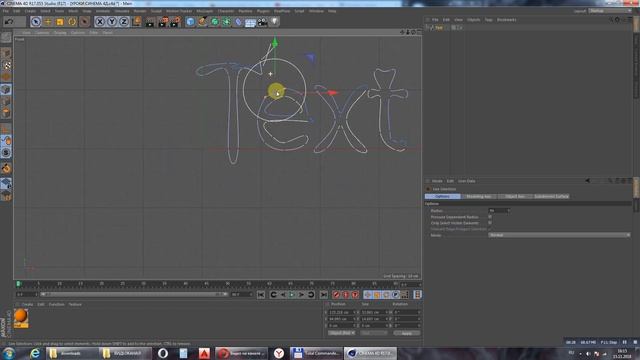The width and height of the screenshot is (640, 360).
Task: Go to end of animation
Action: point(323,295)
